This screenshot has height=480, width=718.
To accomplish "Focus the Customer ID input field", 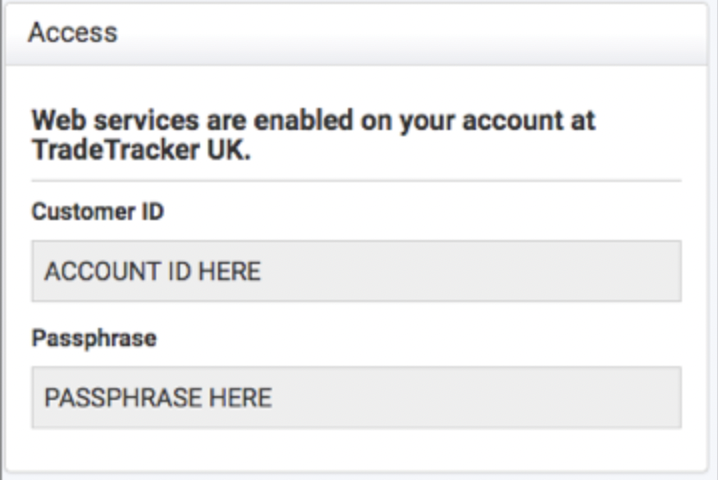I will click(356, 271).
